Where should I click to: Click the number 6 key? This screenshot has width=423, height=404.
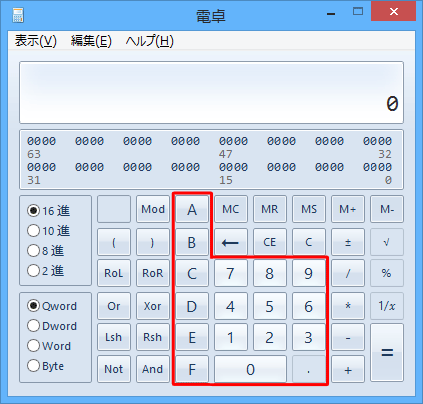click(309, 306)
